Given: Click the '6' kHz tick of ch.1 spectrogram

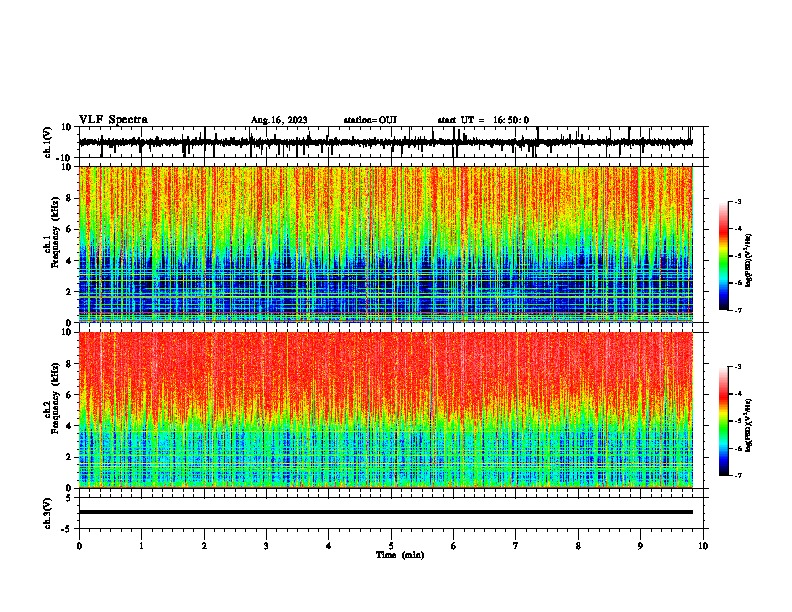Looking at the screenshot, I should 69,229.
